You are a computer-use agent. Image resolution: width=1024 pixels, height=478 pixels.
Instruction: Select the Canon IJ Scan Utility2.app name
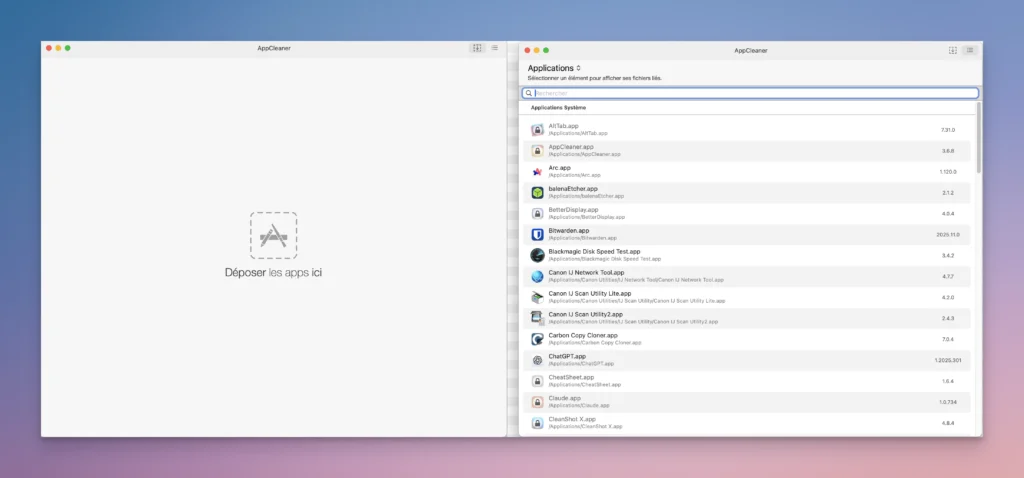[586, 314]
